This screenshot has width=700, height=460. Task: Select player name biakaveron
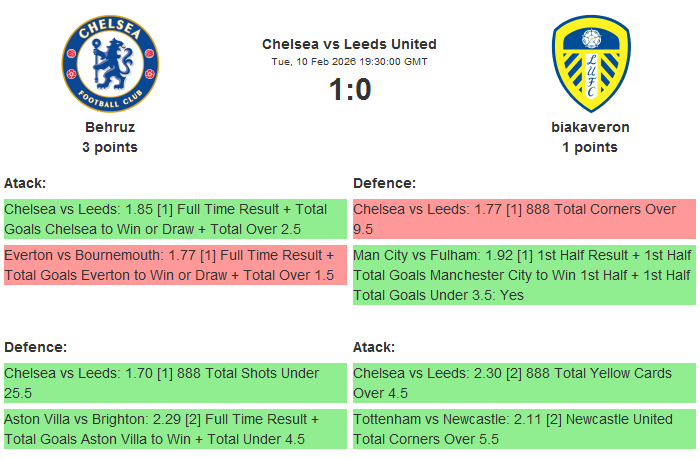tap(590, 127)
